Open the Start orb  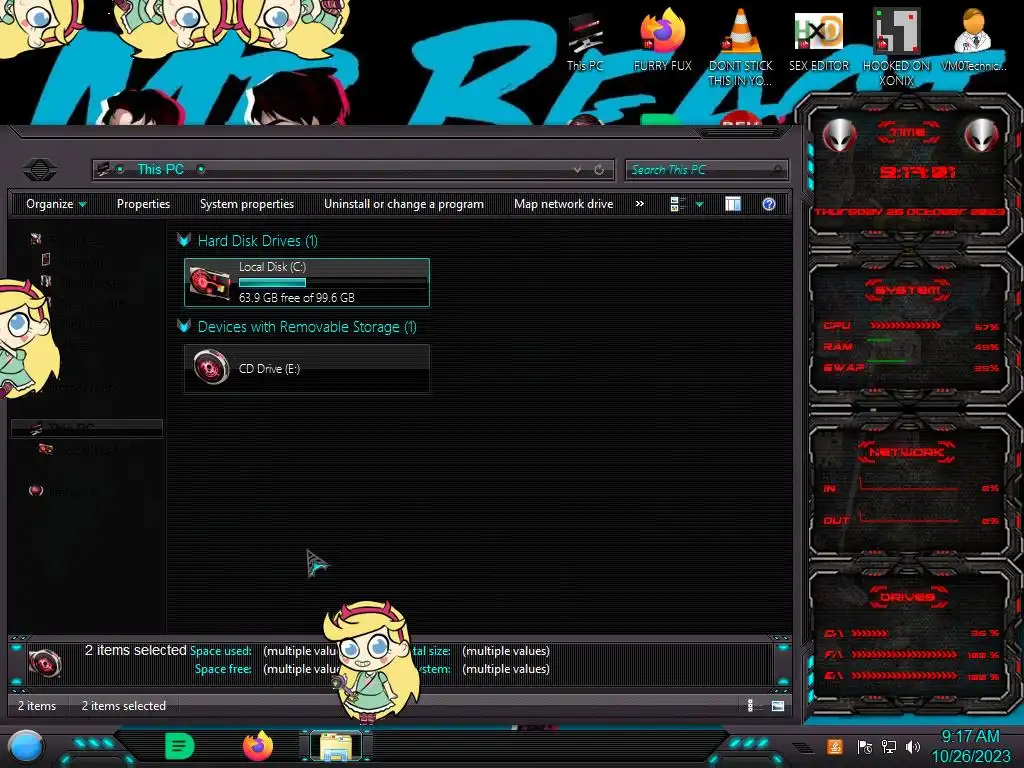(x=25, y=746)
